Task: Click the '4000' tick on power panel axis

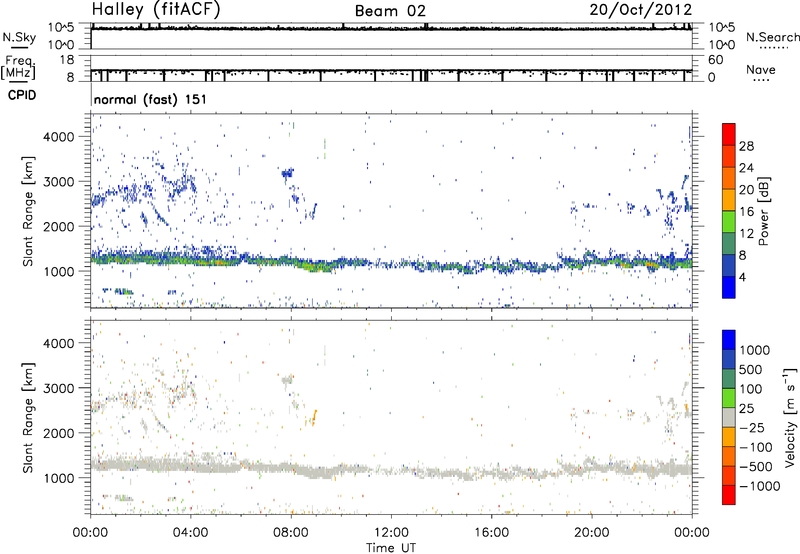Action: click(59, 137)
